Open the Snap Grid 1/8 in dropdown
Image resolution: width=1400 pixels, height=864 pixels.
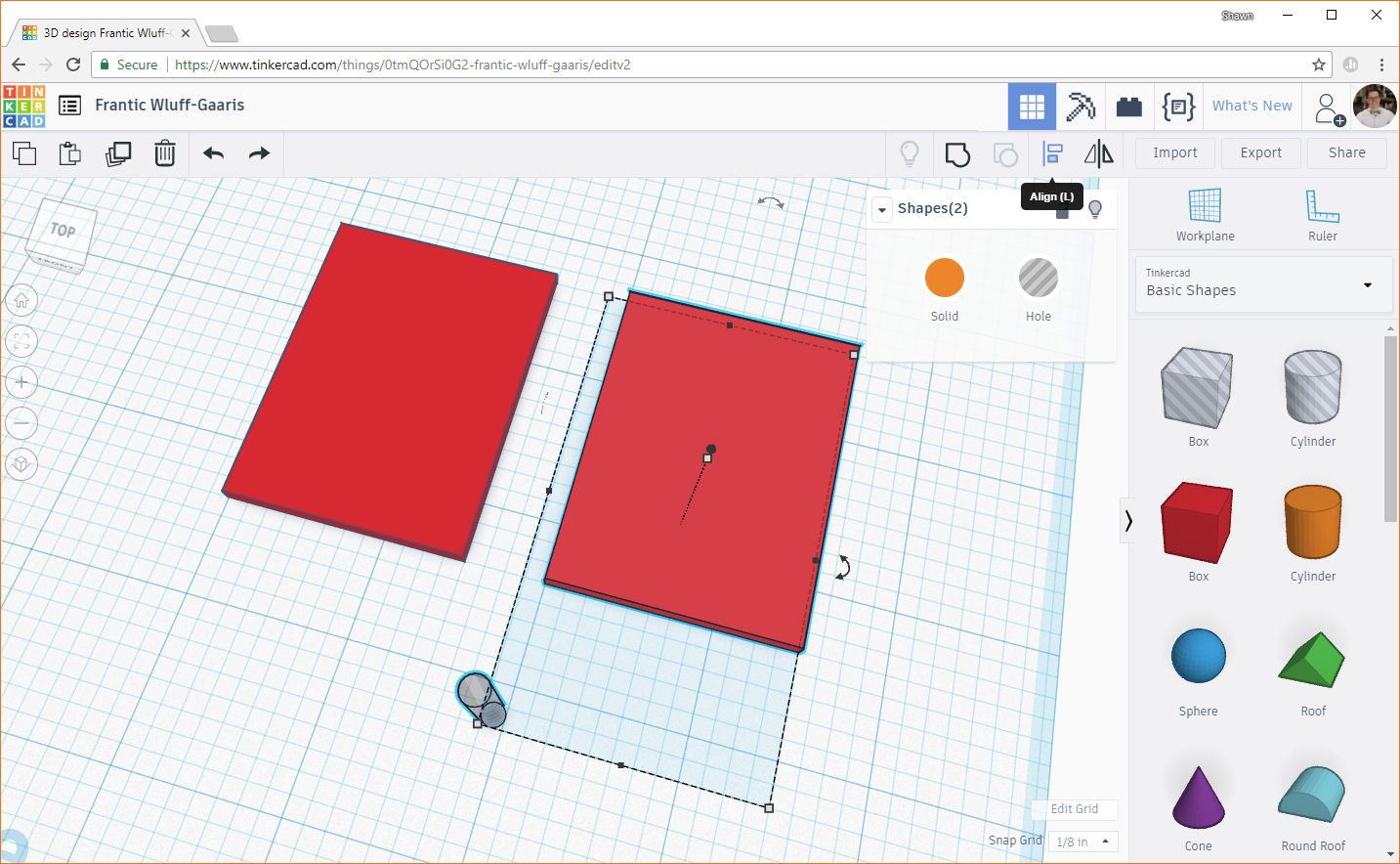(x=1083, y=842)
